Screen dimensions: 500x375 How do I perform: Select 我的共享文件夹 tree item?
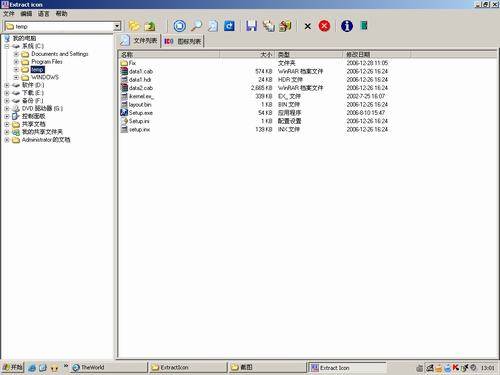coord(42,132)
